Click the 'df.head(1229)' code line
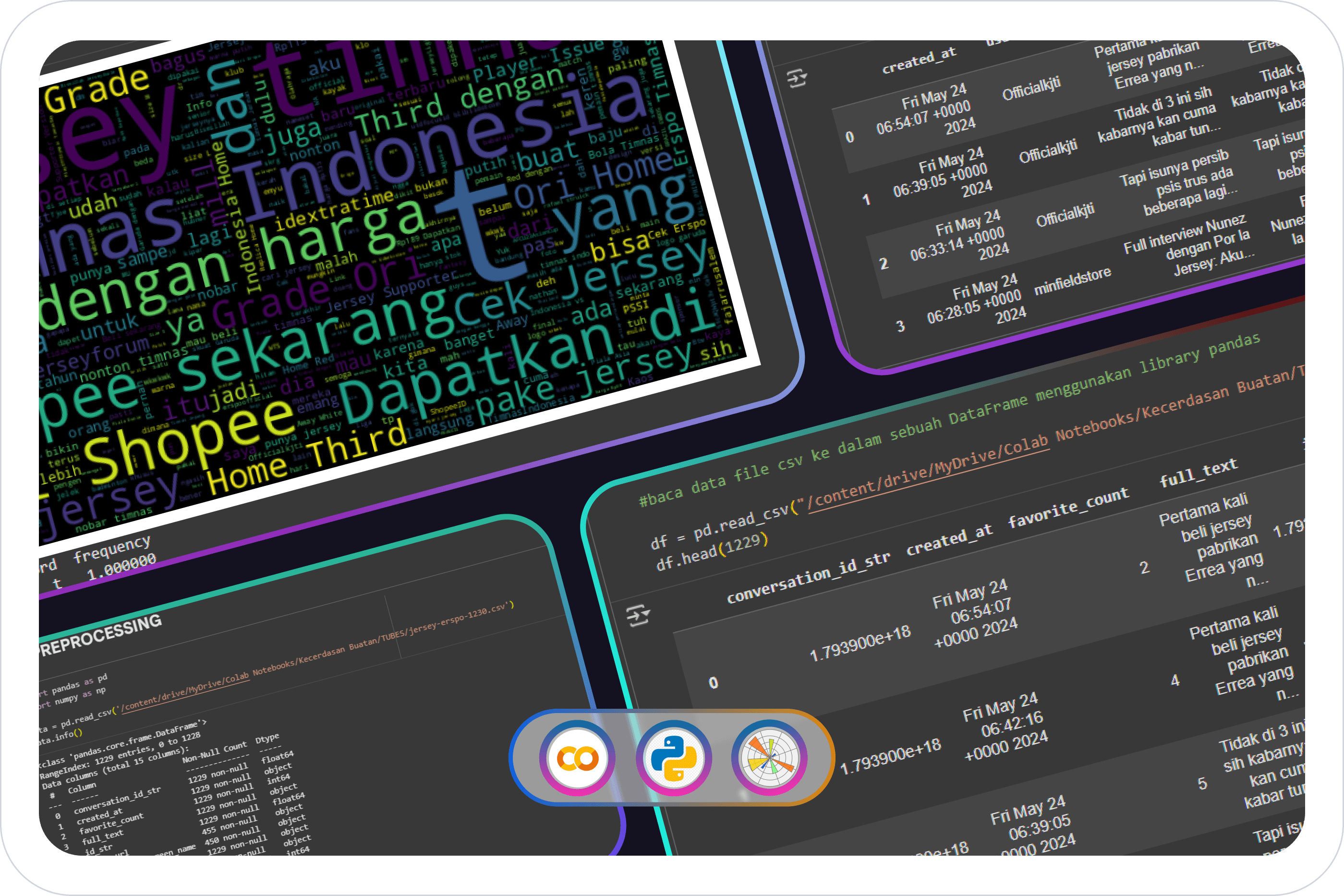1344x896 pixels. 712,553
